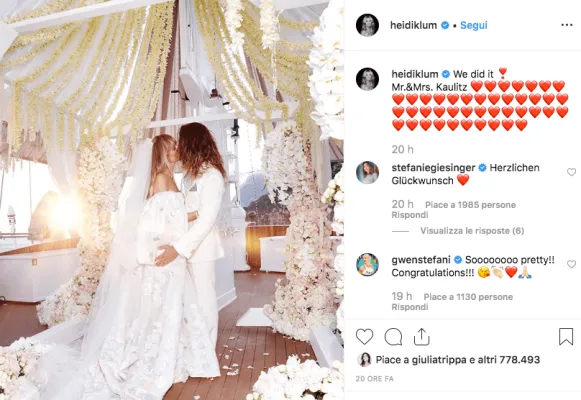Like the post with the heart icon
Viewport: 581px width, 400px height.
click(x=364, y=337)
